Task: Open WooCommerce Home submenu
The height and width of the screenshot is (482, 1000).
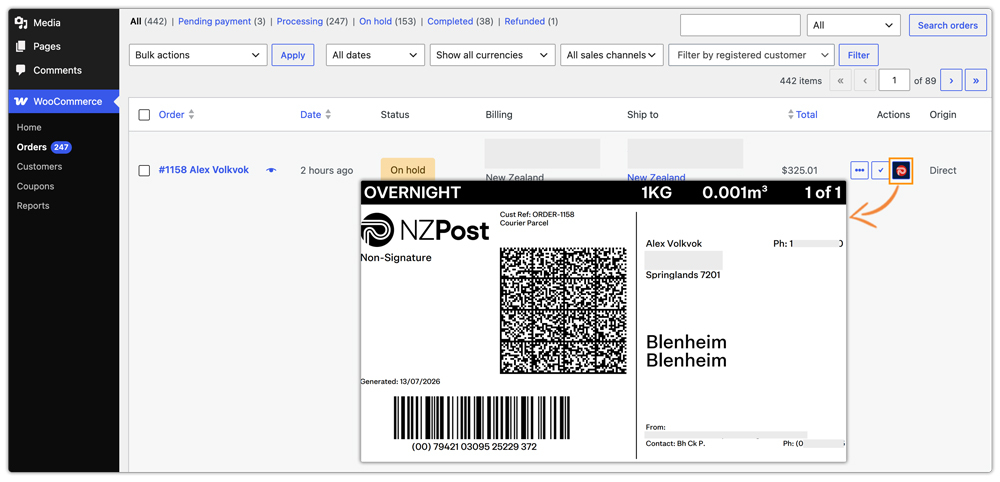Action: [x=29, y=128]
